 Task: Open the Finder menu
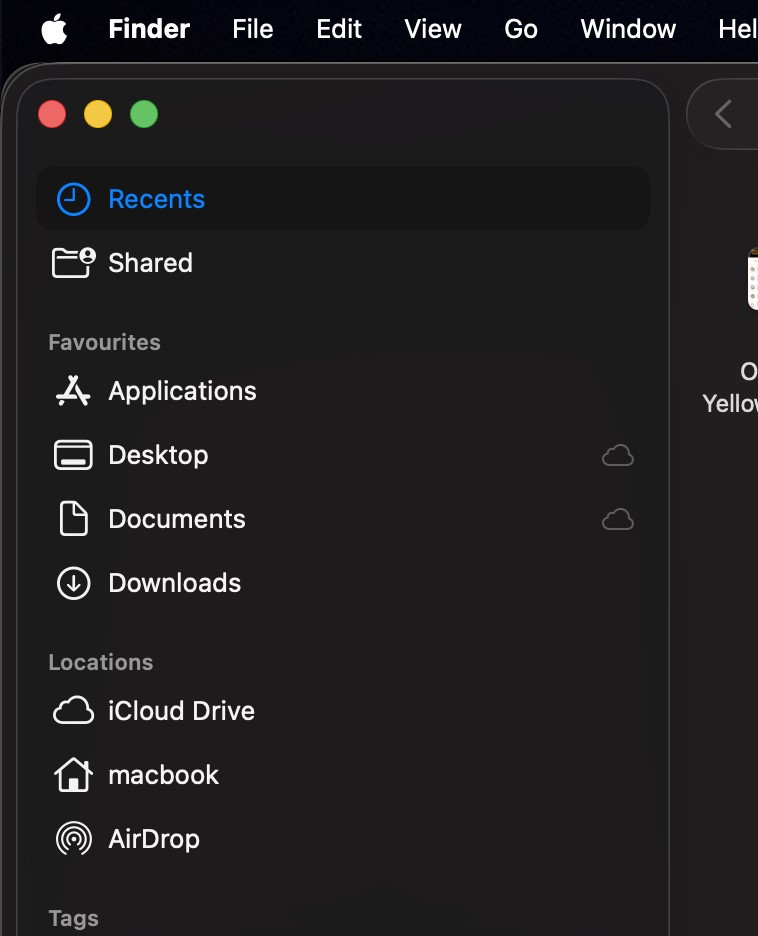pos(148,29)
